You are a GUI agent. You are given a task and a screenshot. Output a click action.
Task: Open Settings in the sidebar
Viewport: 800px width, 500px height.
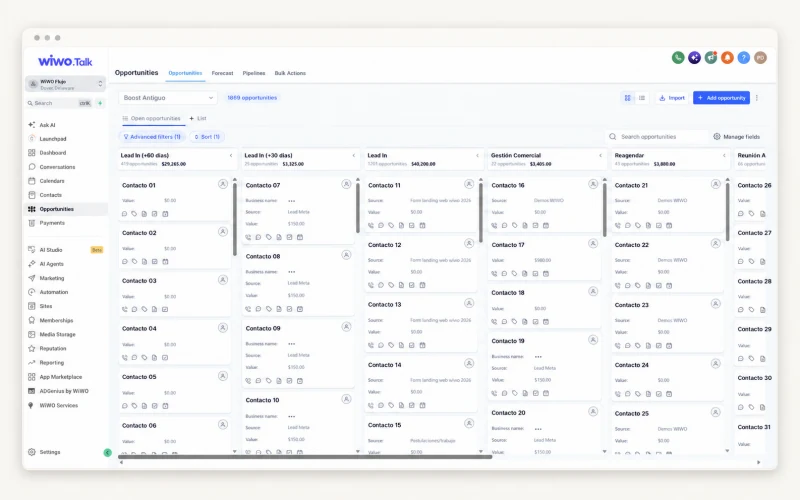[45, 453]
